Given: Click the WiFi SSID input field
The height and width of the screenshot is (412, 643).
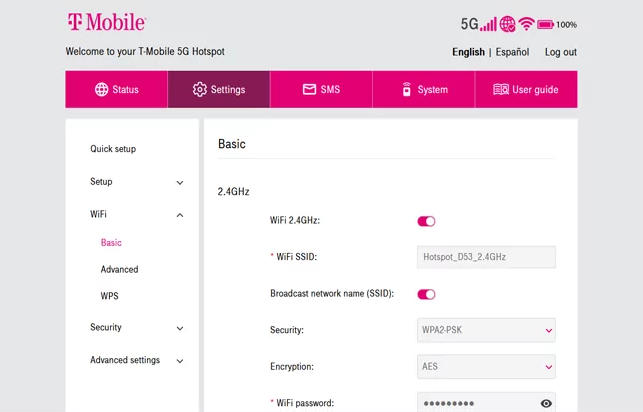Looking at the screenshot, I should click(486, 257).
